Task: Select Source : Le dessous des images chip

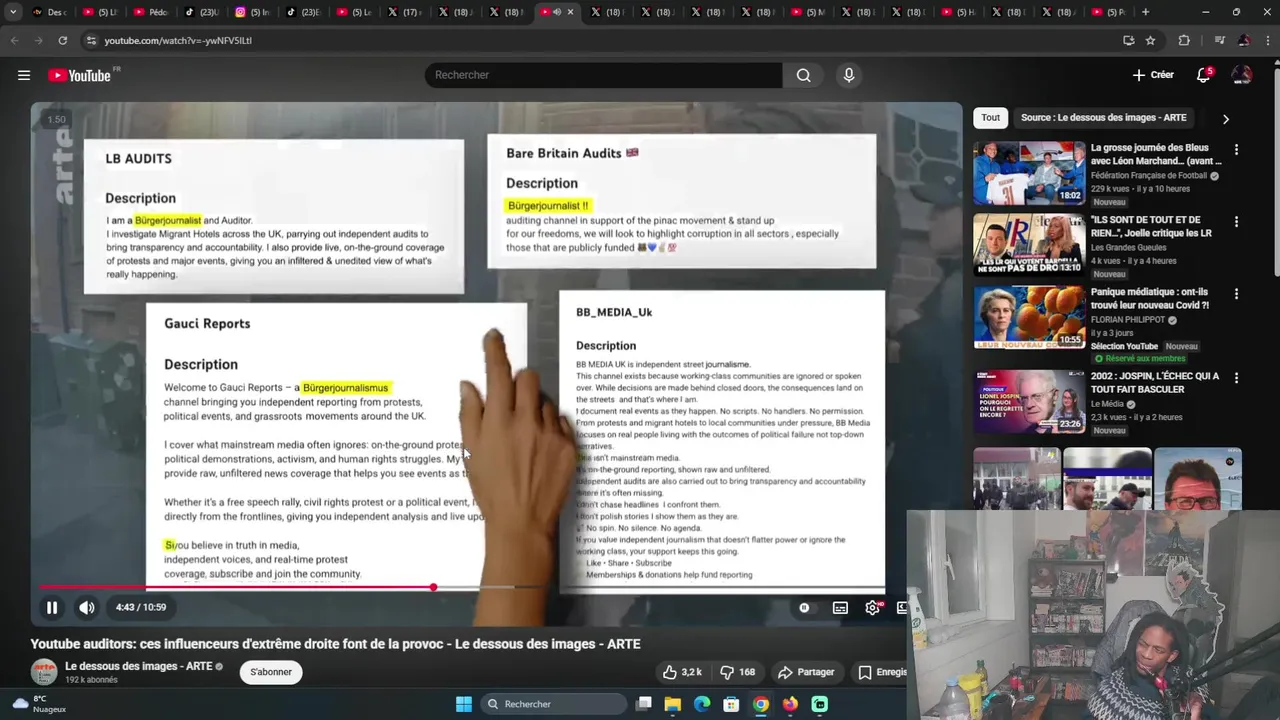Action: click(1104, 118)
